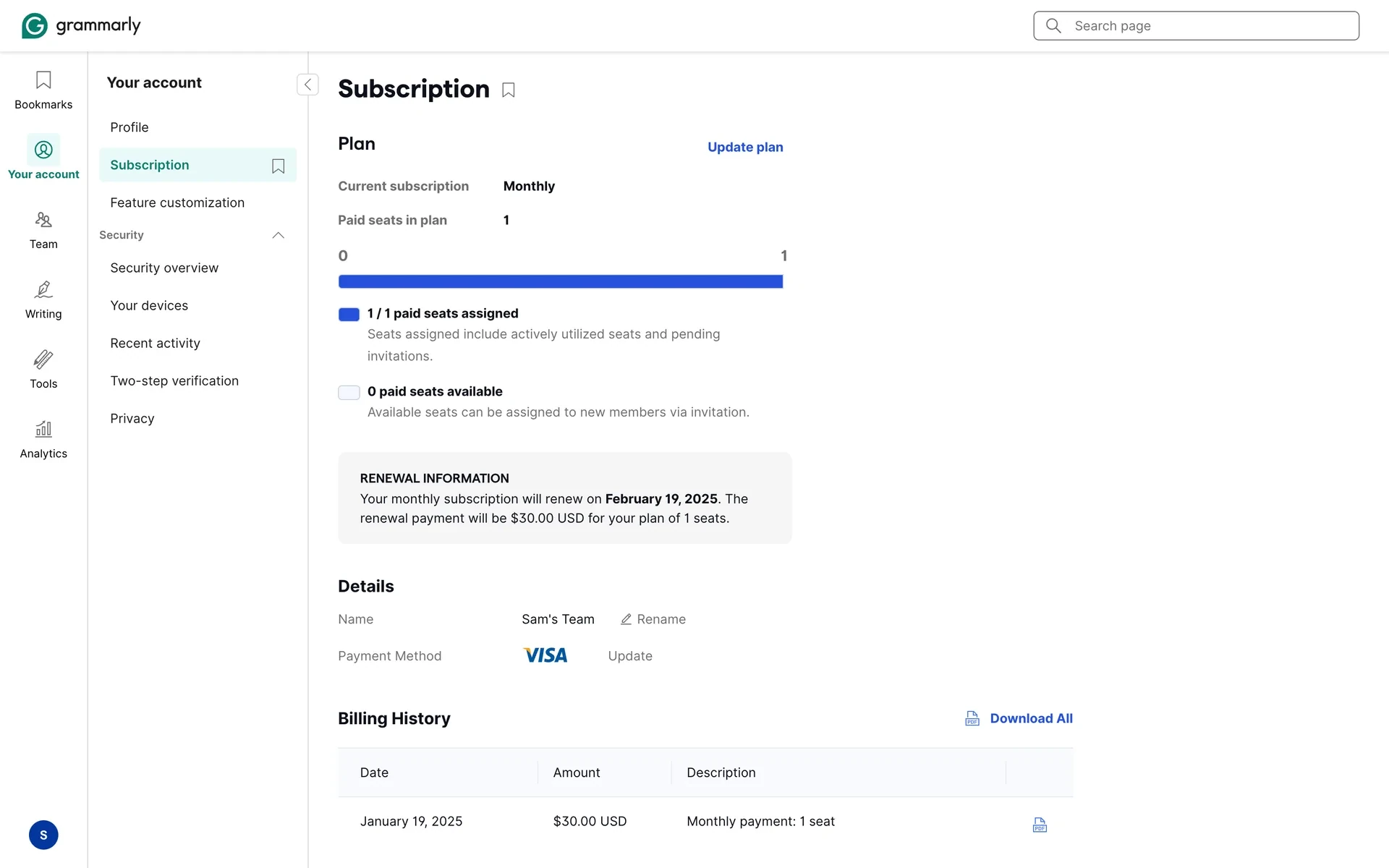Click Download All billing history
This screenshot has width=1389, height=868.
tap(1031, 718)
